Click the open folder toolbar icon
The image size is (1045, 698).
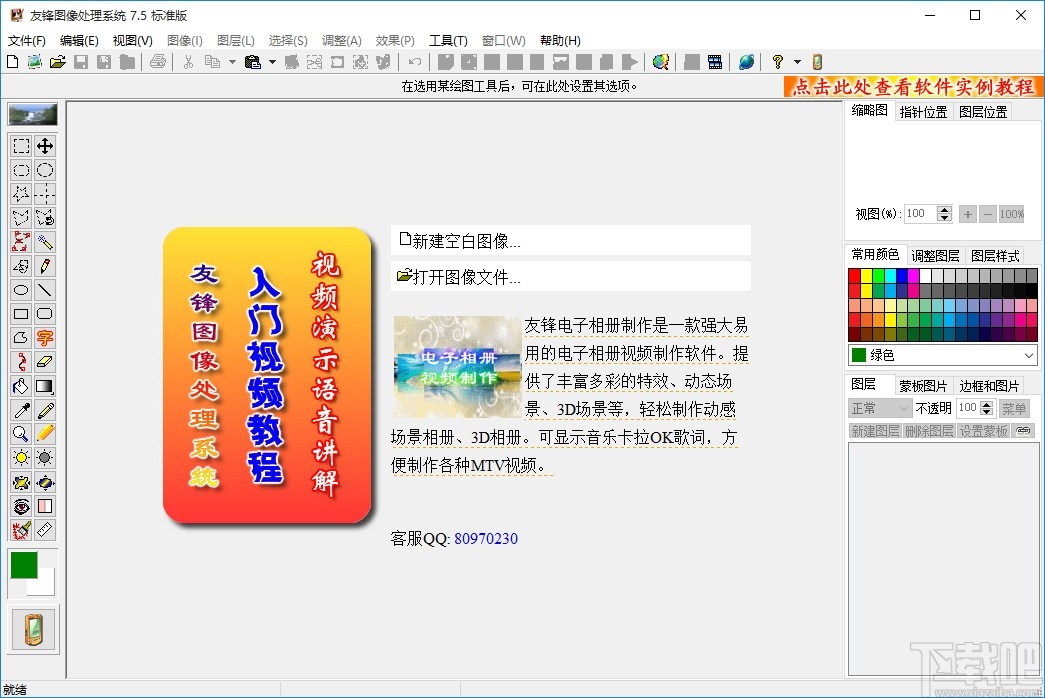coord(58,62)
